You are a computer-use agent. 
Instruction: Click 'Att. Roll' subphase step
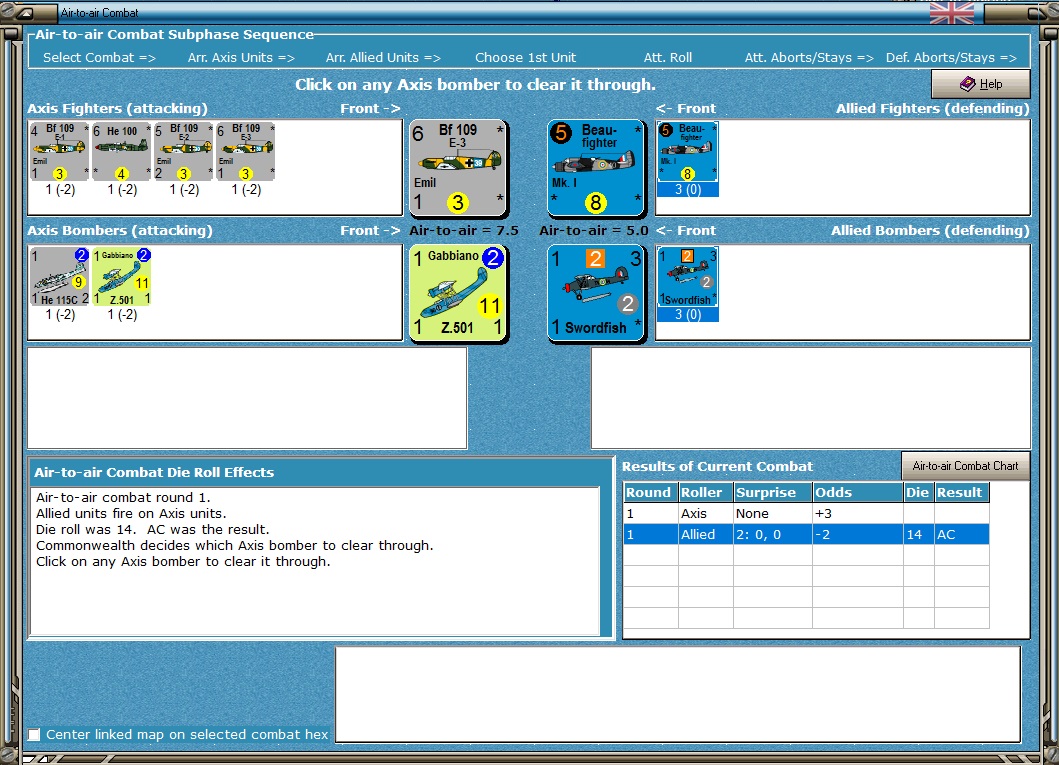pyautogui.click(x=667, y=57)
